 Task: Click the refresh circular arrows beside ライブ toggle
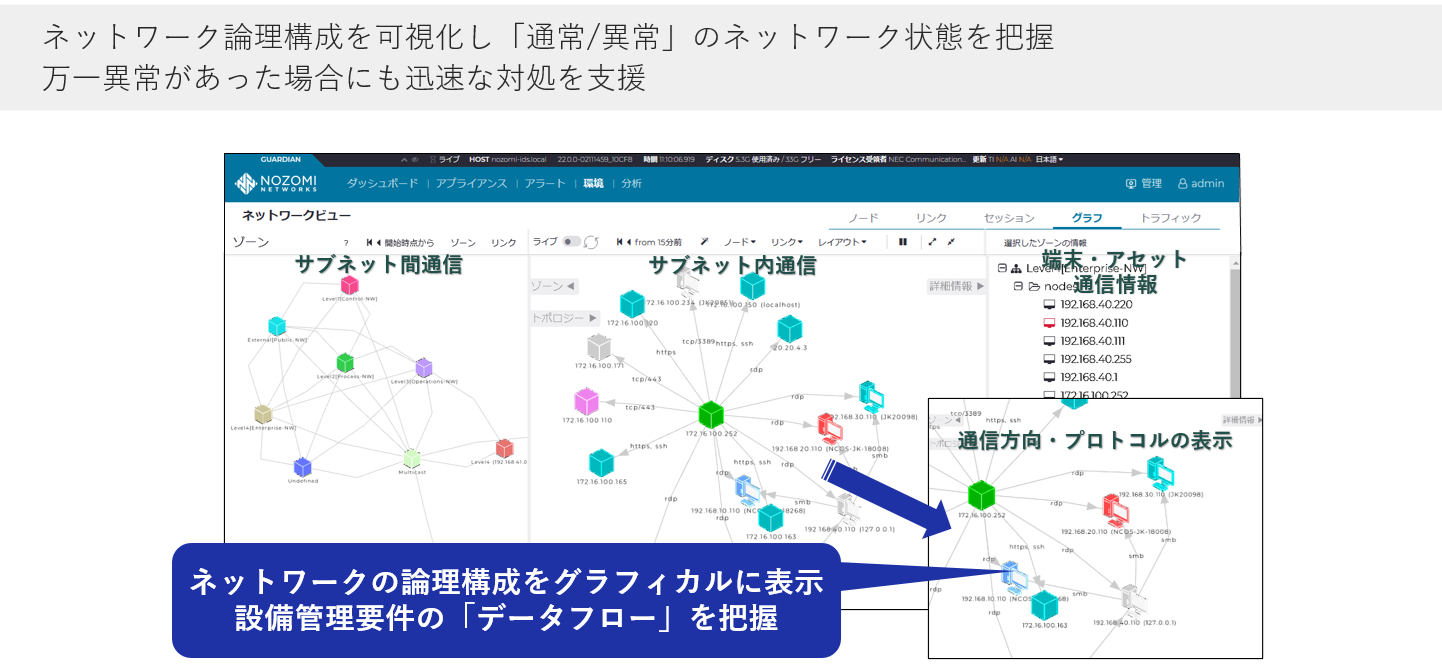click(592, 242)
